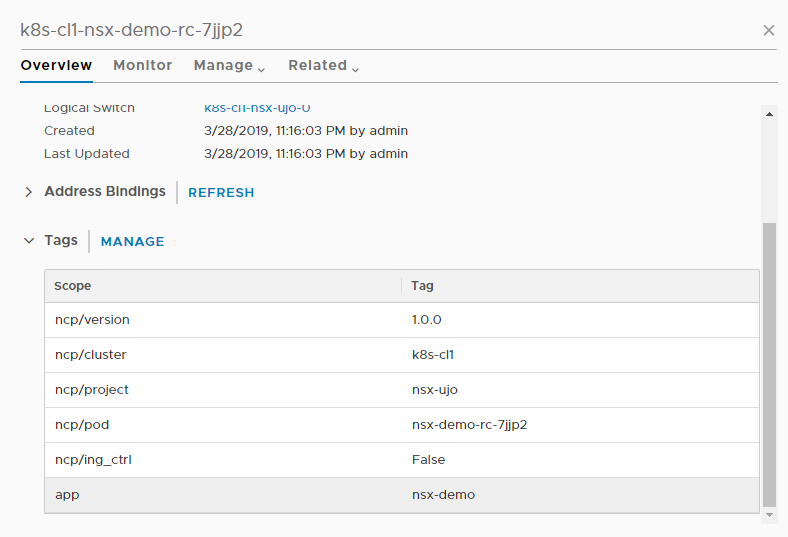Click REFRESH next to Address Bindings

[x=221, y=193]
